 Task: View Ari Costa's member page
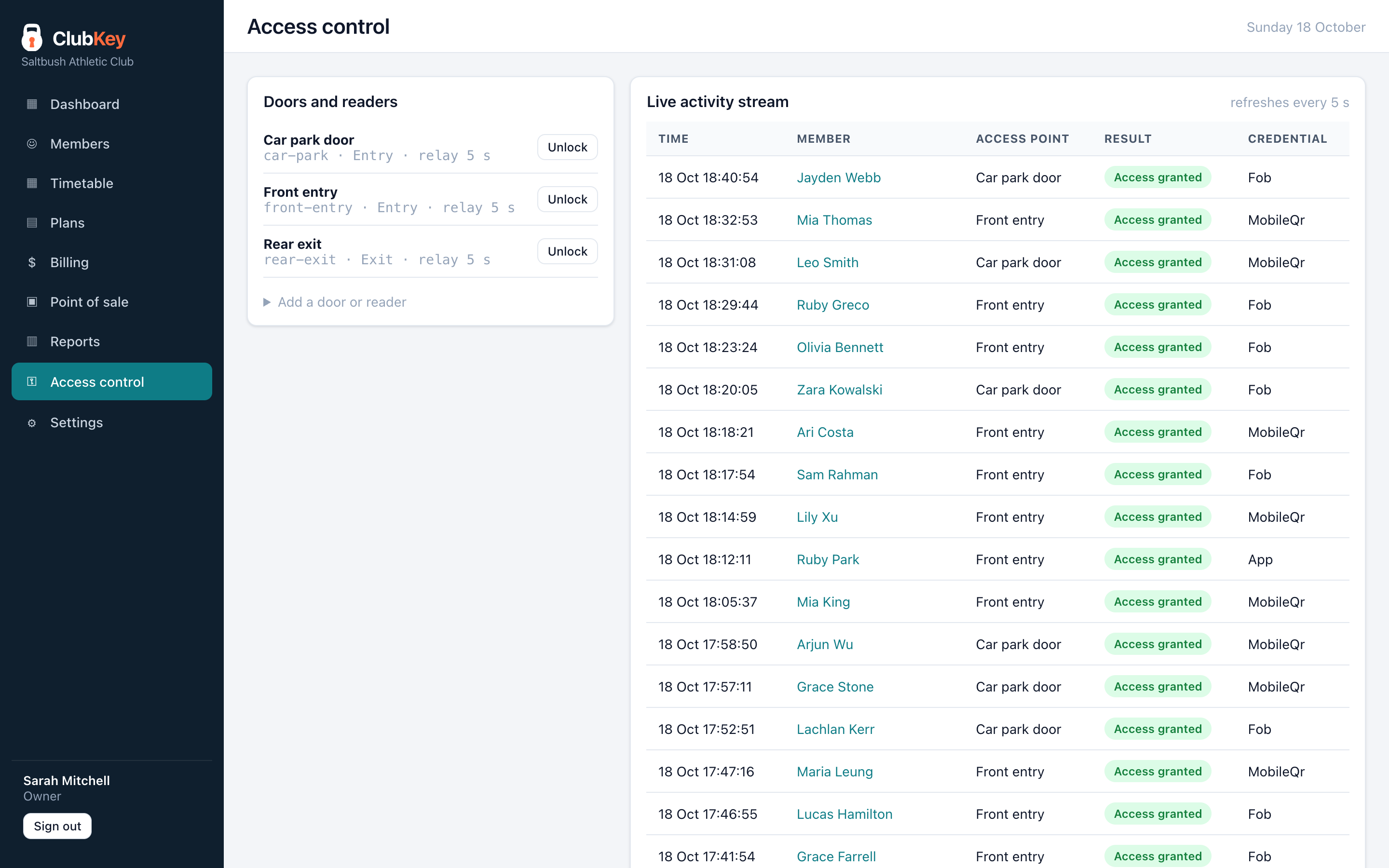point(825,432)
